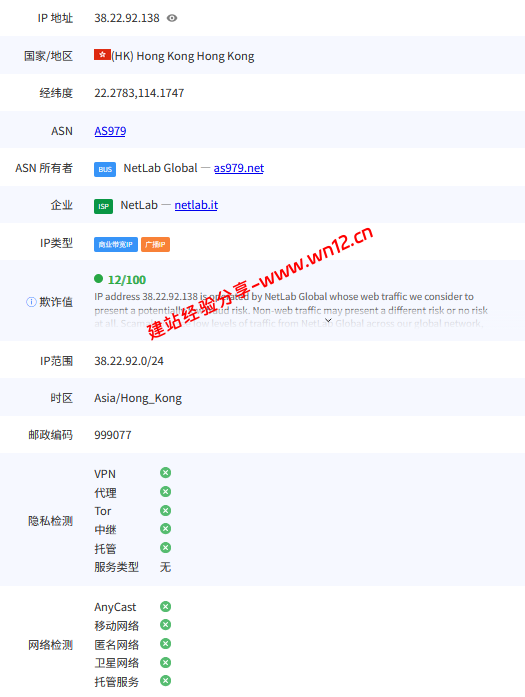Click the 网络检测 row label

[50, 645]
